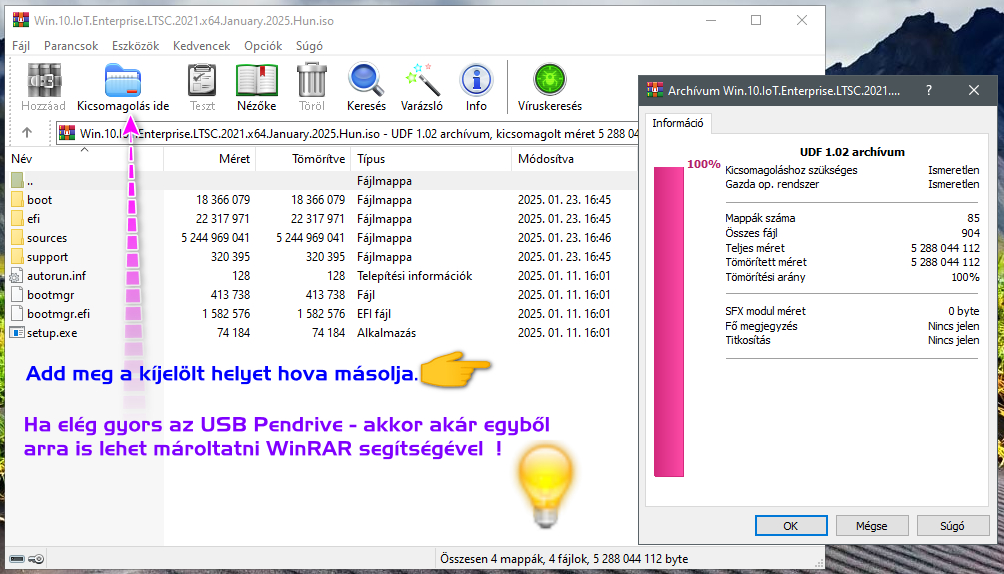Open the Kedvencek menu
Screen dimensions: 1004x574
pos(201,46)
